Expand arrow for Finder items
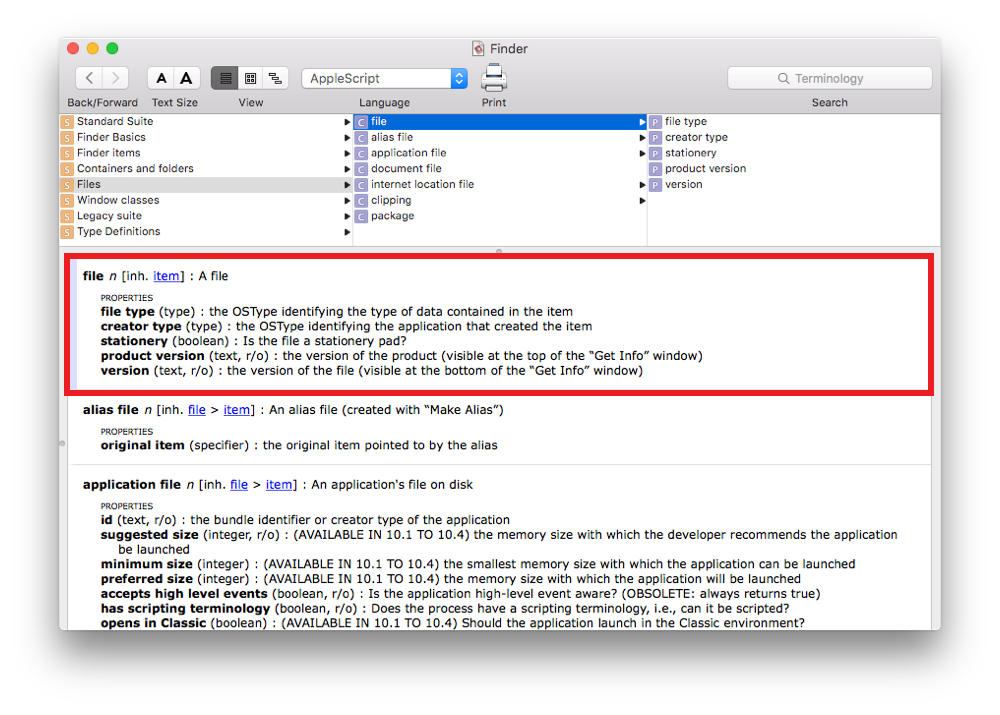 tap(347, 153)
